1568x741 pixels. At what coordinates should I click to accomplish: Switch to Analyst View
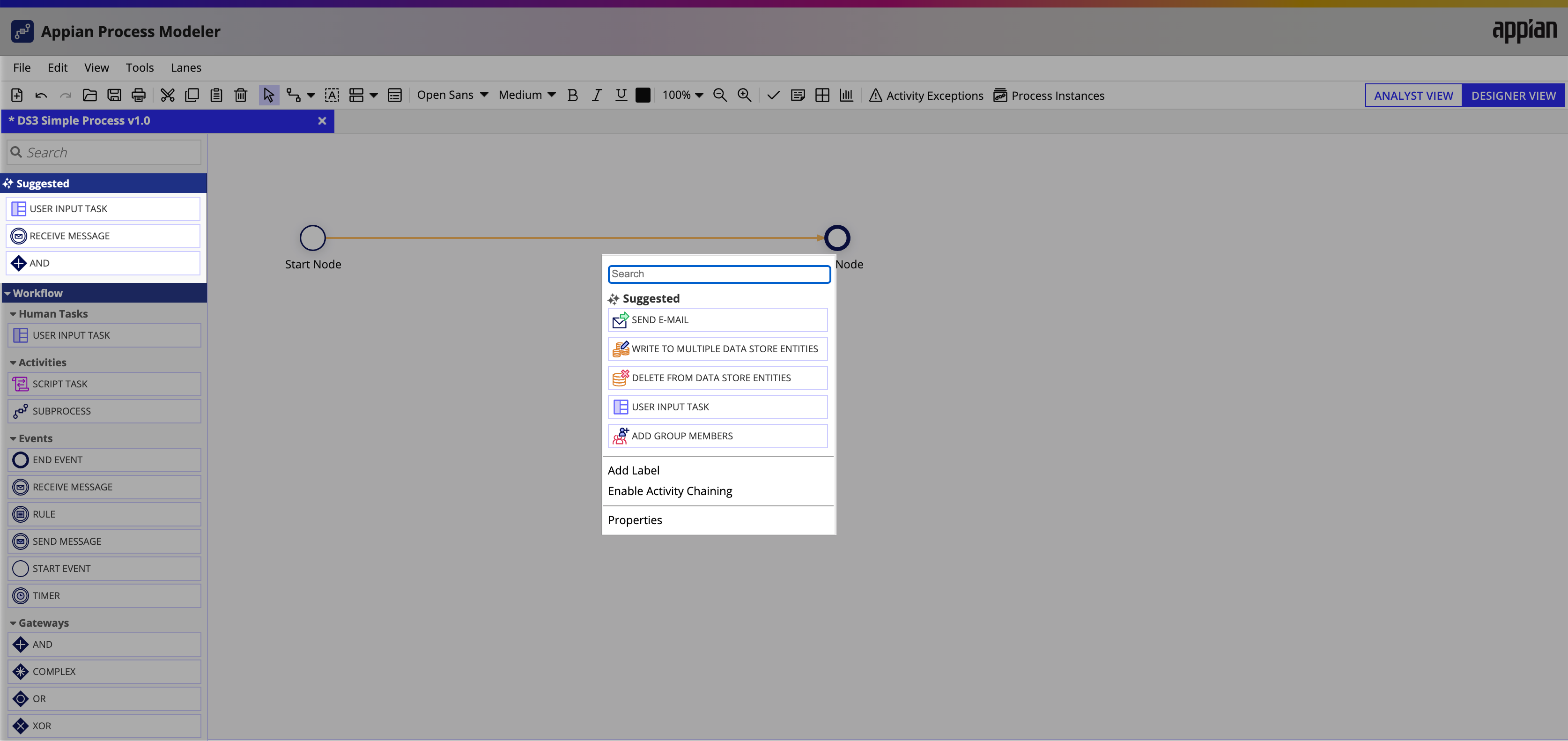(x=1413, y=96)
